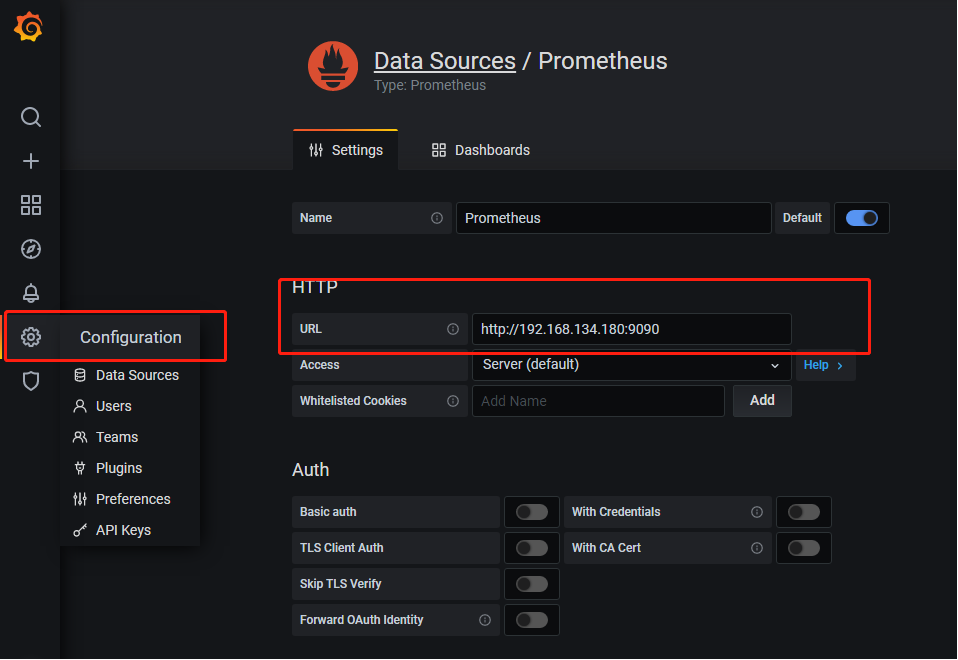958x660 pixels.
Task: Click the plus Create icon in sidebar
Action: click(x=31, y=161)
